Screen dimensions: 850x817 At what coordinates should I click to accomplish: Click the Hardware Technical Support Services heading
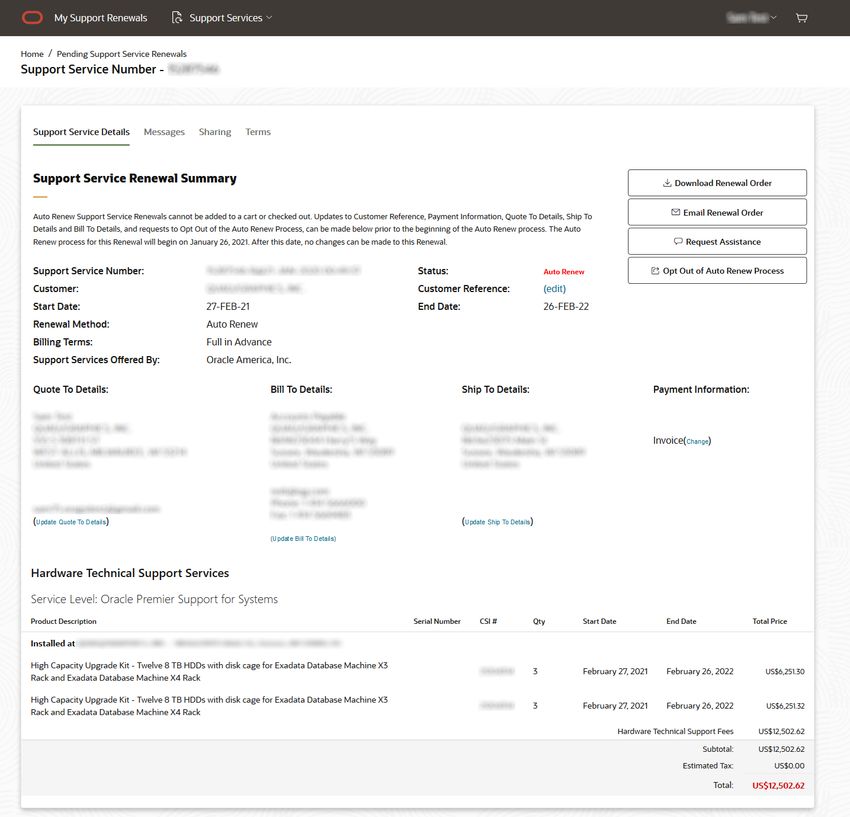pyautogui.click(x=130, y=573)
